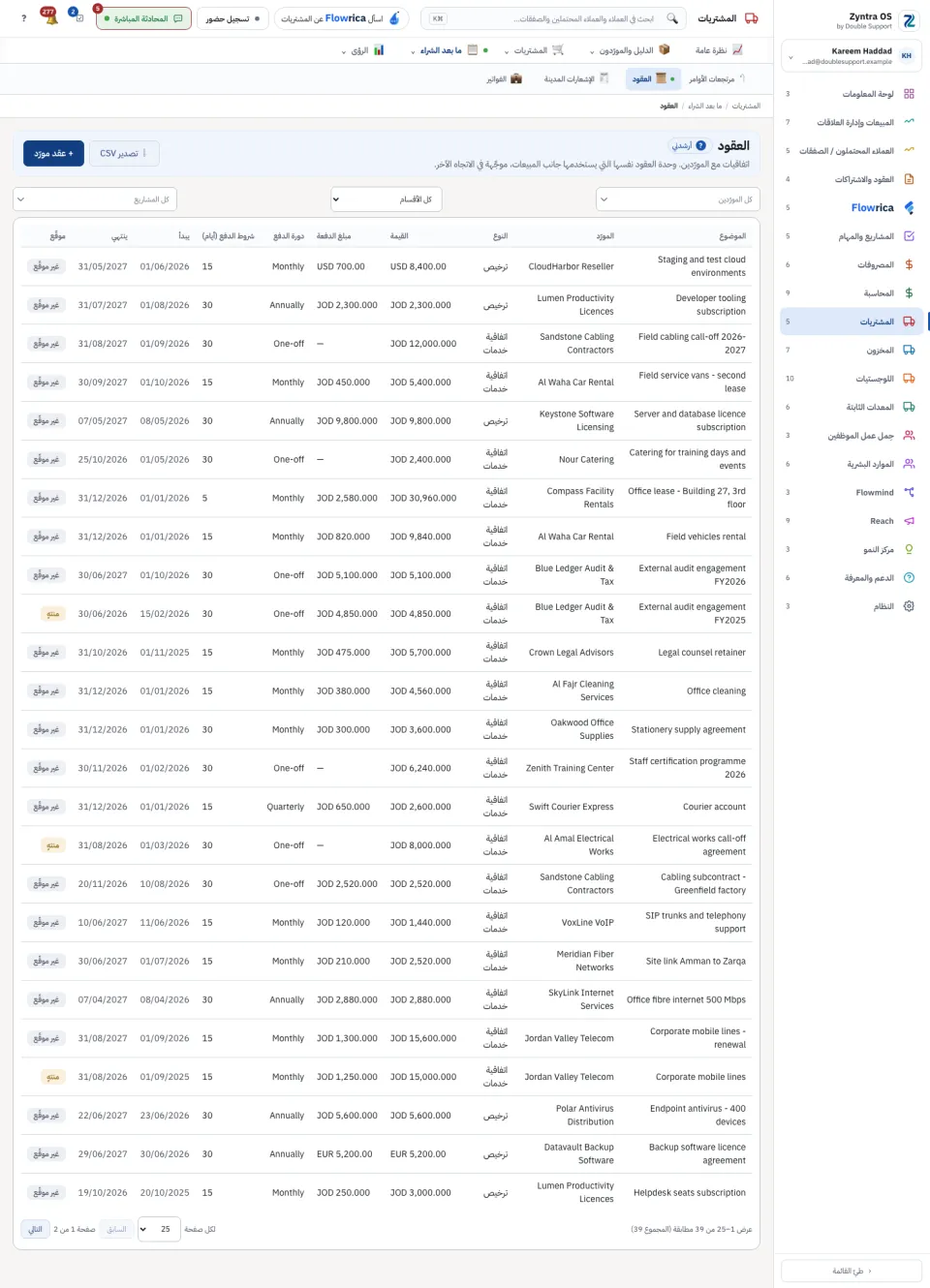The image size is (930, 1288).
Task: Open the كل الأقسام departments filter
Action: [387, 199]
